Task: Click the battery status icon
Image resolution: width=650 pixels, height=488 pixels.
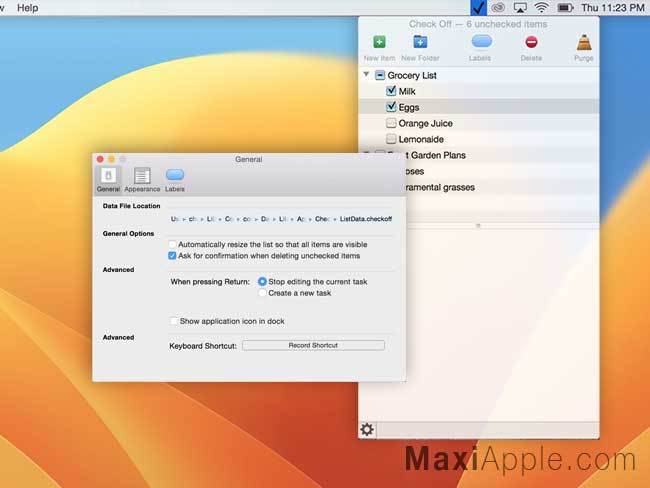Action: click(x=565, y=7)
